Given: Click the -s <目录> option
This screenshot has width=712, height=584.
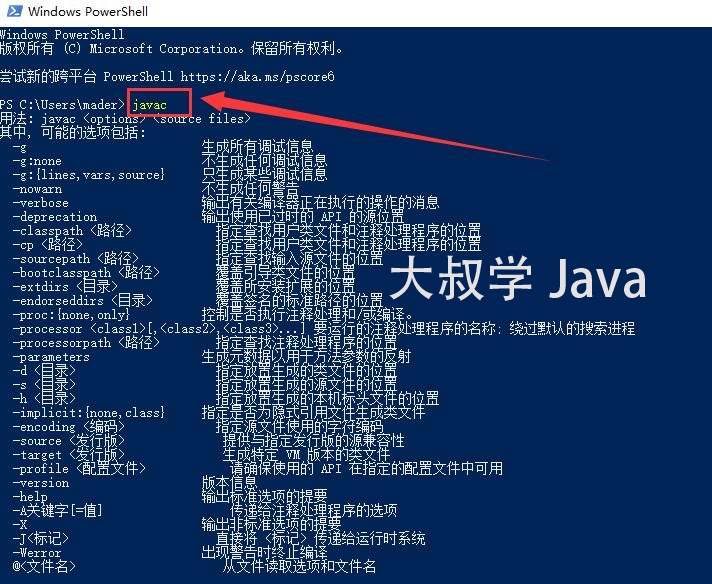Looking at the screenshot, I should pos(44,385).
